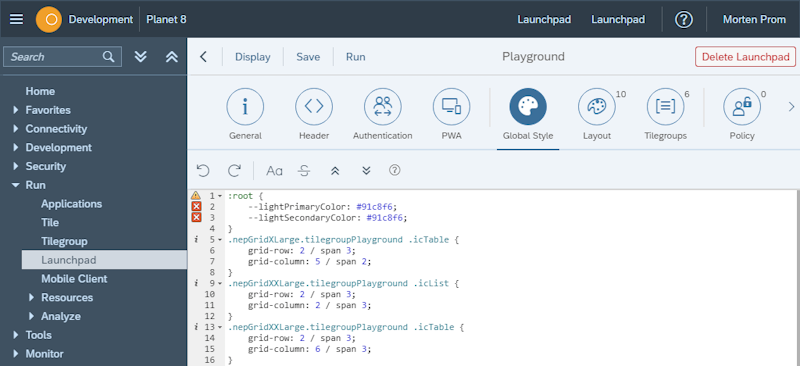Save the launchpad
Viewport: 800px width, 366px height.
coord(308,57)
